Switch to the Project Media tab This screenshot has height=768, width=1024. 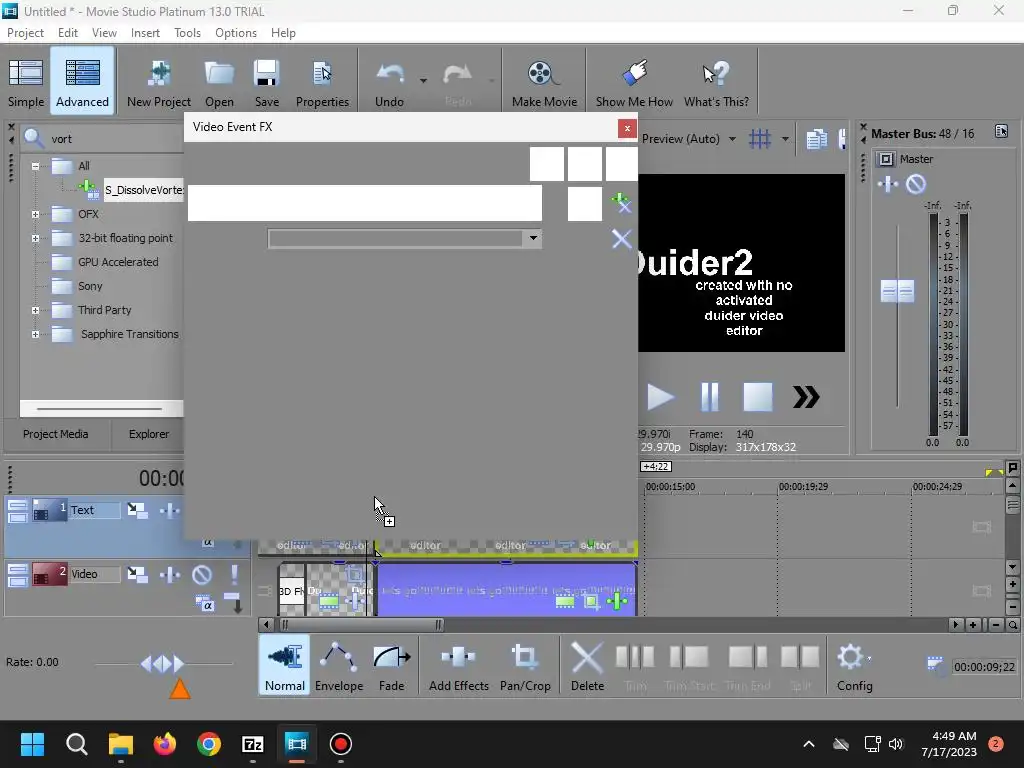[x=56, y=434]
